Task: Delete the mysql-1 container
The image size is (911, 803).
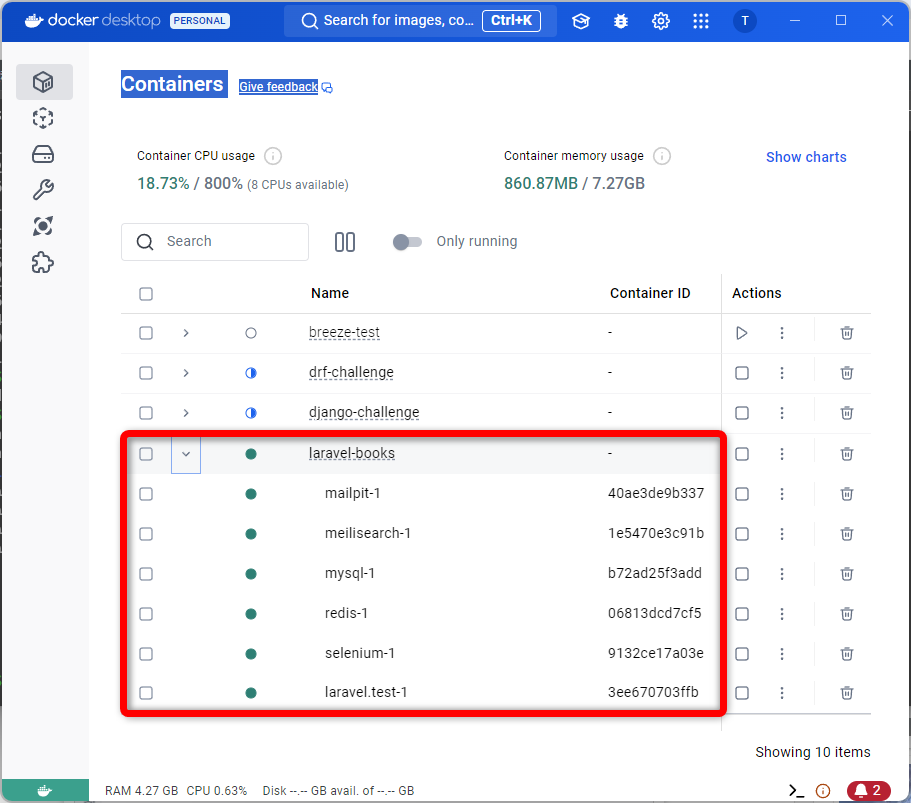Action: [846, 573]
